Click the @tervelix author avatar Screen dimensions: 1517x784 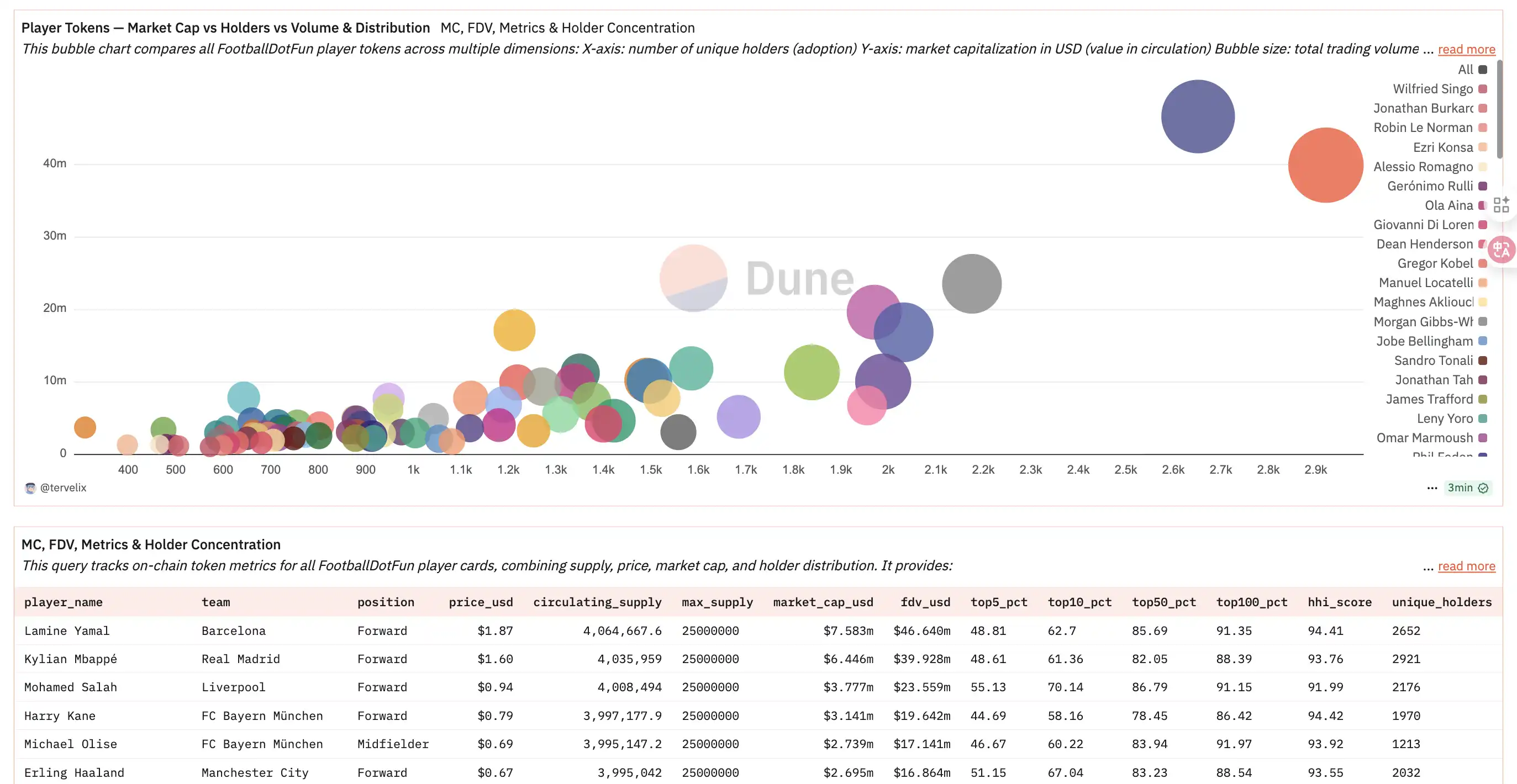pyautogui.click(x=30, y=488)
